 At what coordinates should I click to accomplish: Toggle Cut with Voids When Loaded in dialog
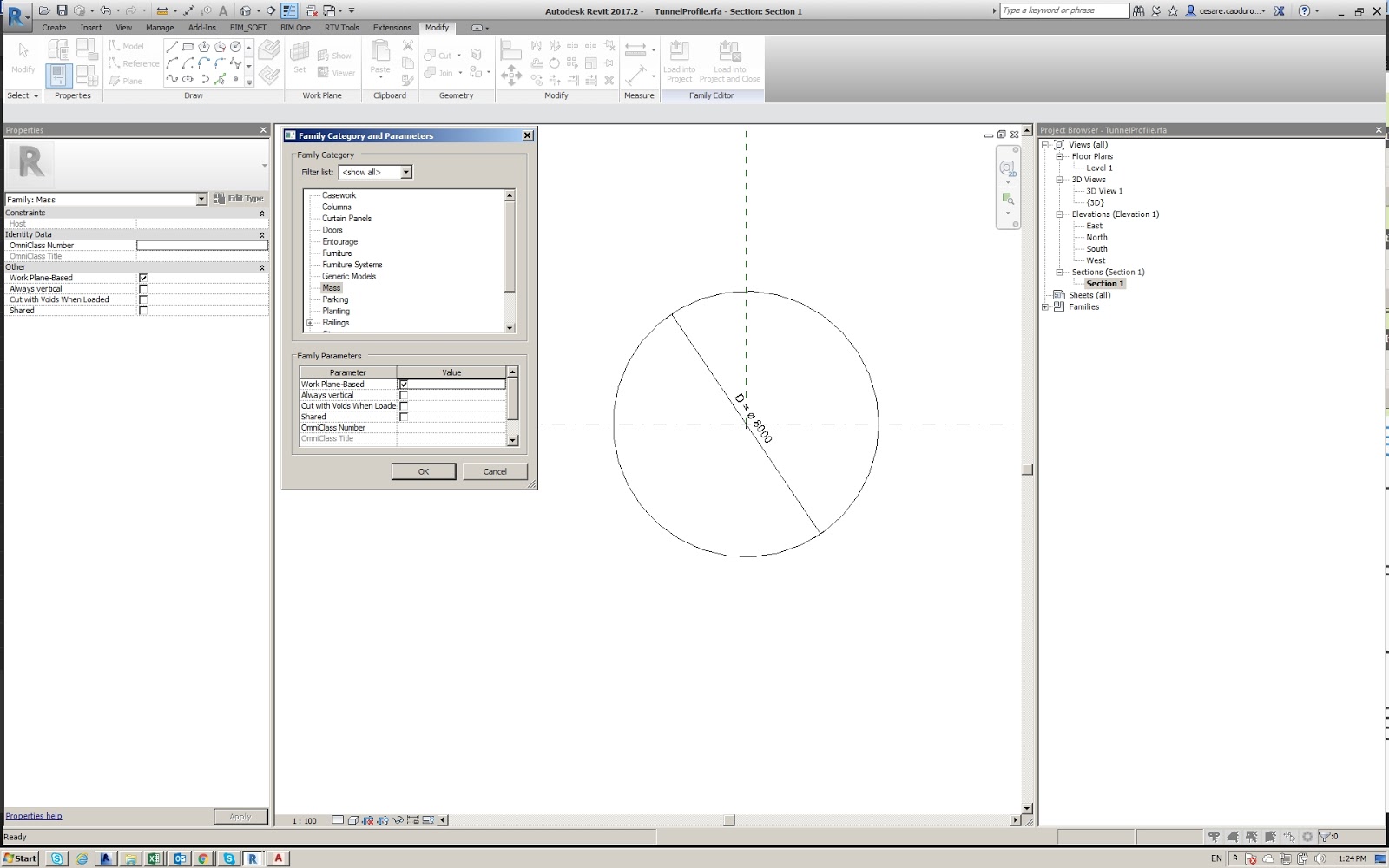point(404,406)
